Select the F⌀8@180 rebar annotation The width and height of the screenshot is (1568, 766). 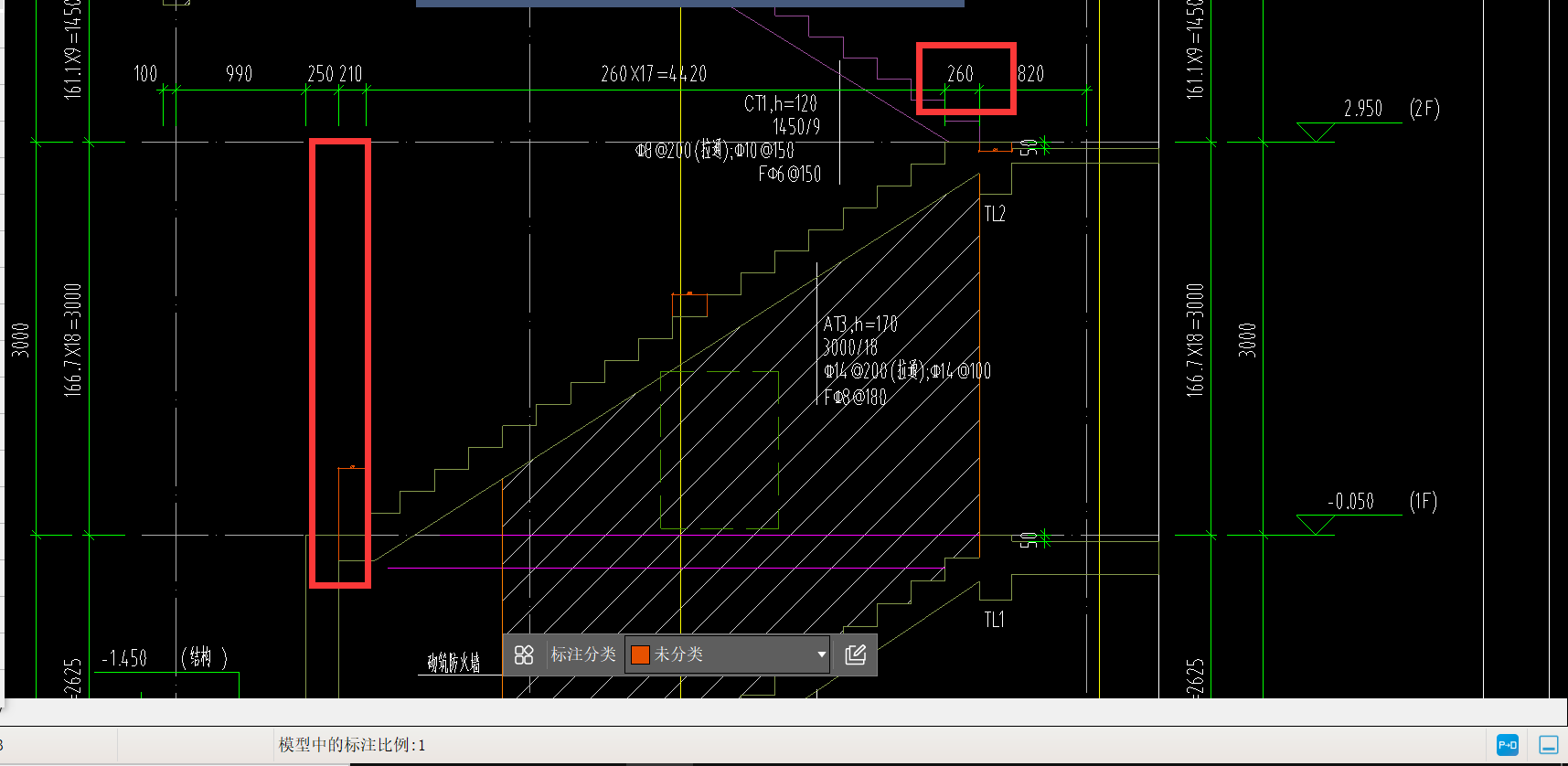855,397
